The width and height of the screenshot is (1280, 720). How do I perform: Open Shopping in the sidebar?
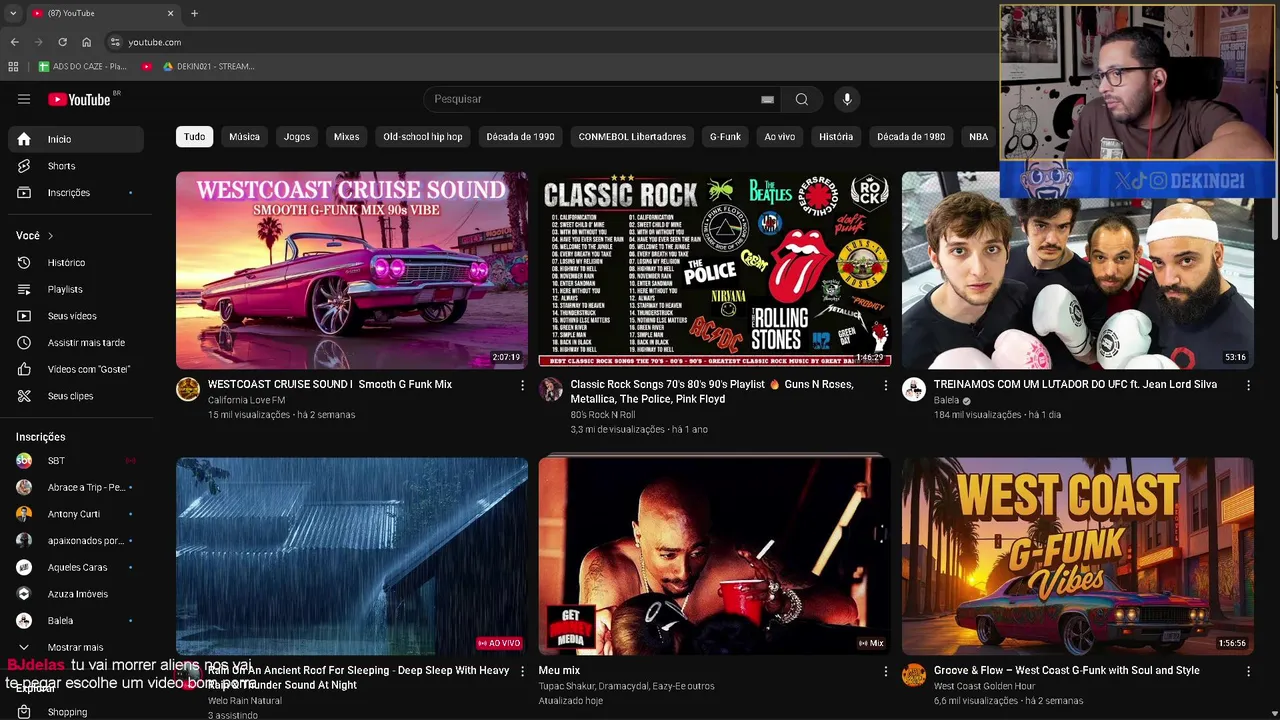click(x=76, y=712)
